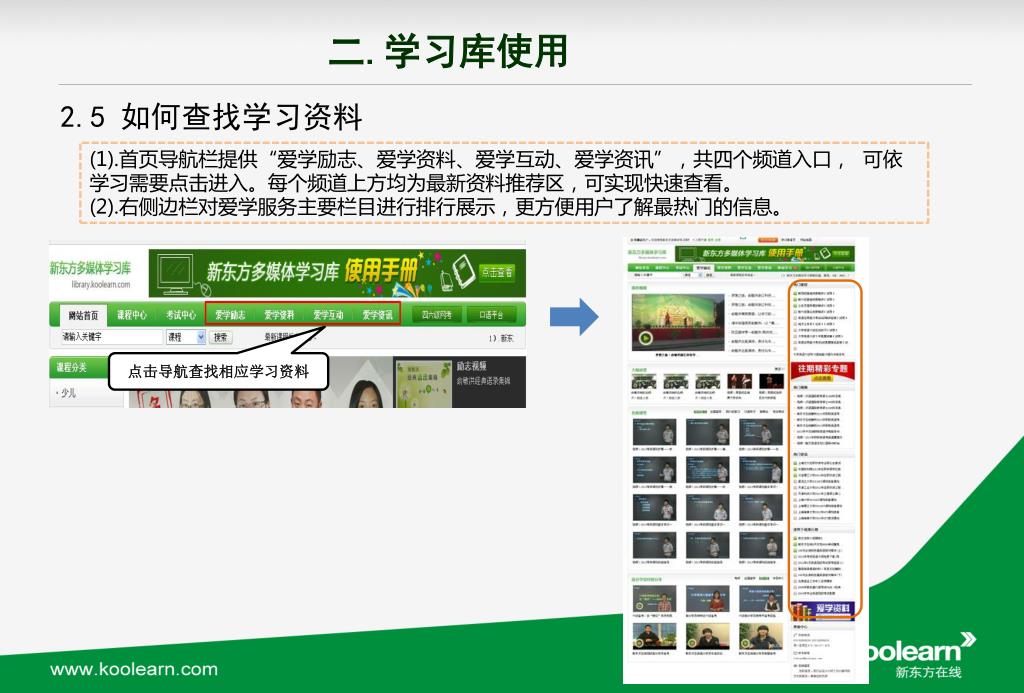Switch to the 考试中心 tab
This screenshot has width=1024, height=693.
pyautogui.click(x=181, y=315)
